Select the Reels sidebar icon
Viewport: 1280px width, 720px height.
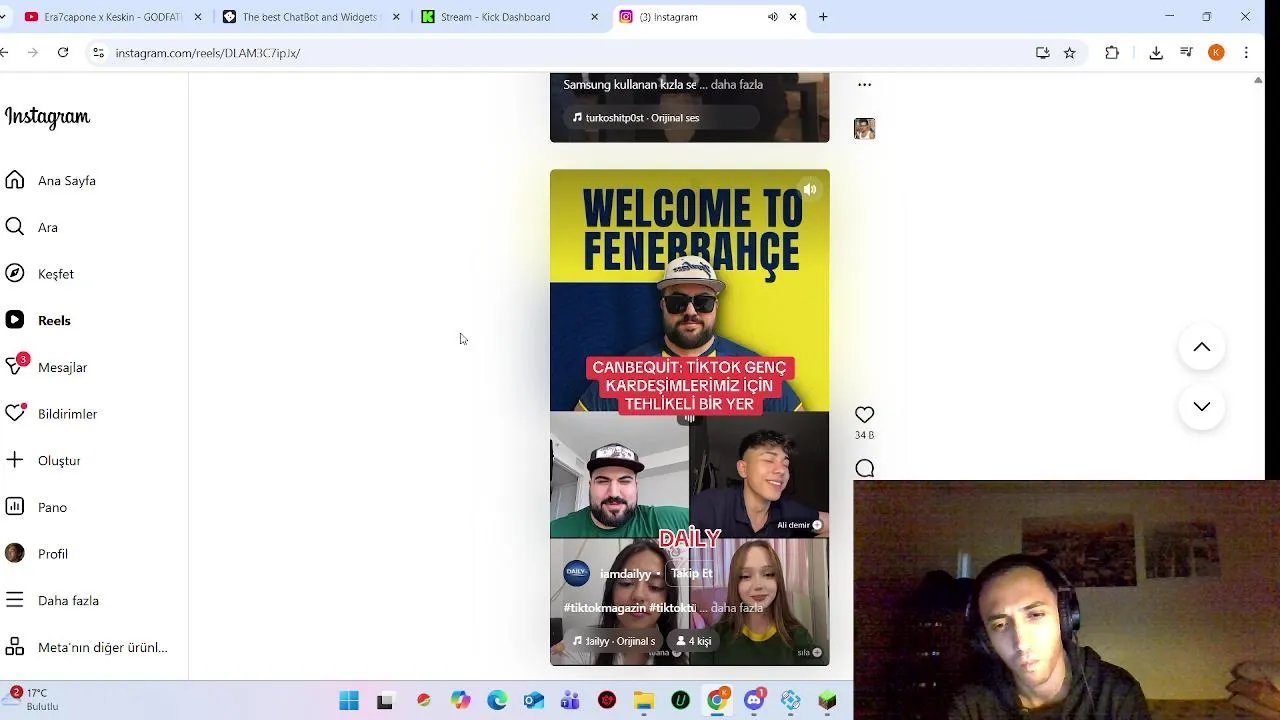[x=15, y=320]
